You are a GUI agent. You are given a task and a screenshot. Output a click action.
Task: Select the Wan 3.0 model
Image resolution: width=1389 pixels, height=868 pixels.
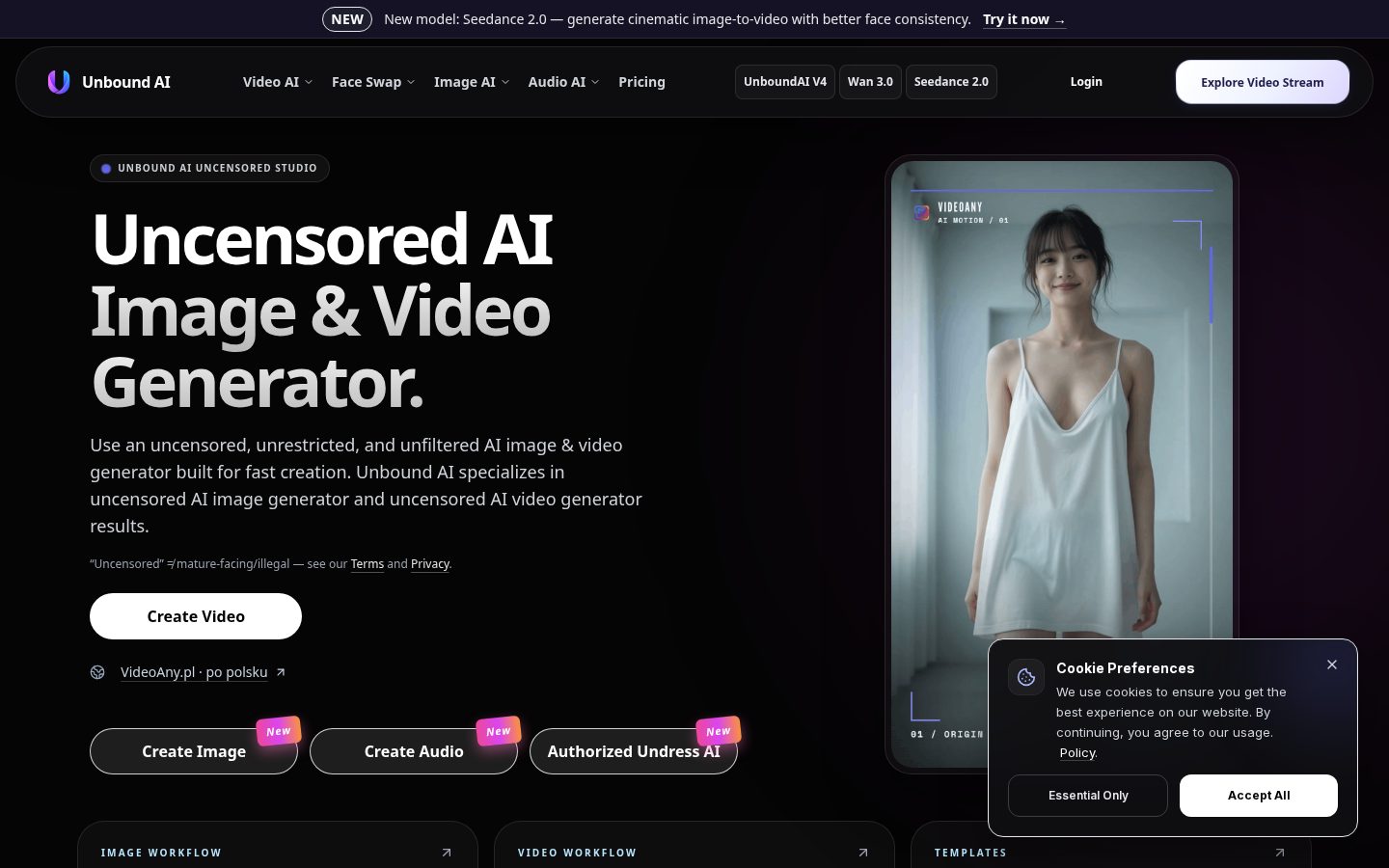870,82
